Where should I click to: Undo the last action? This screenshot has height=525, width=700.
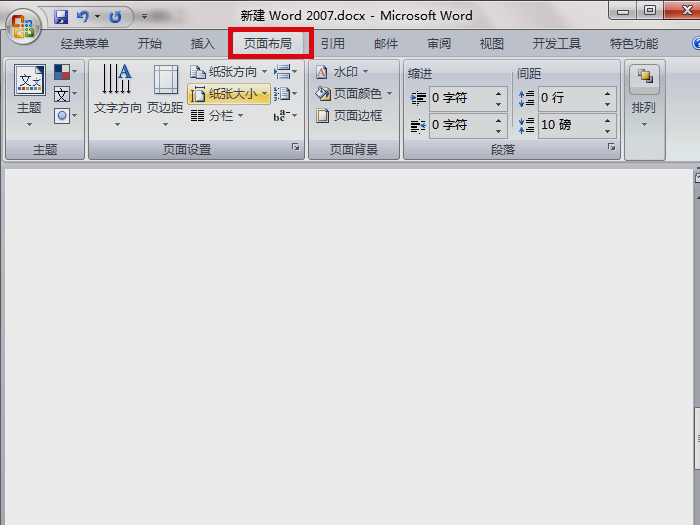click(83, 17)
